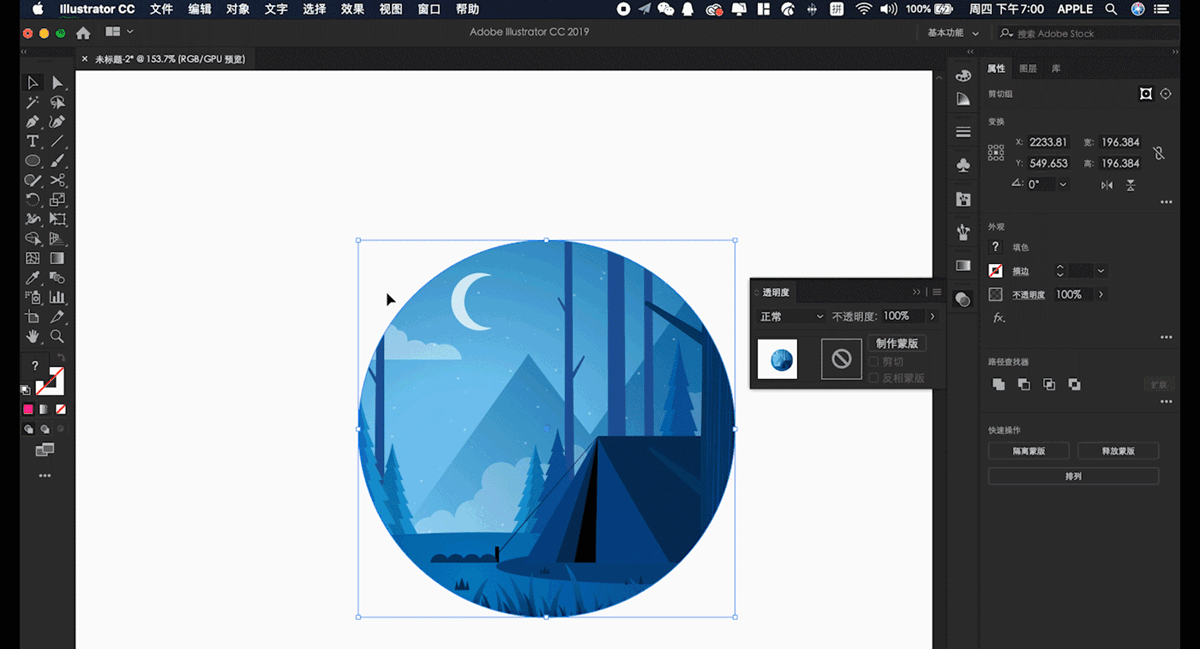Click the 释放蒙版 button
This screenshot has width=1200, height=649.
click(x=1117, y=451)
